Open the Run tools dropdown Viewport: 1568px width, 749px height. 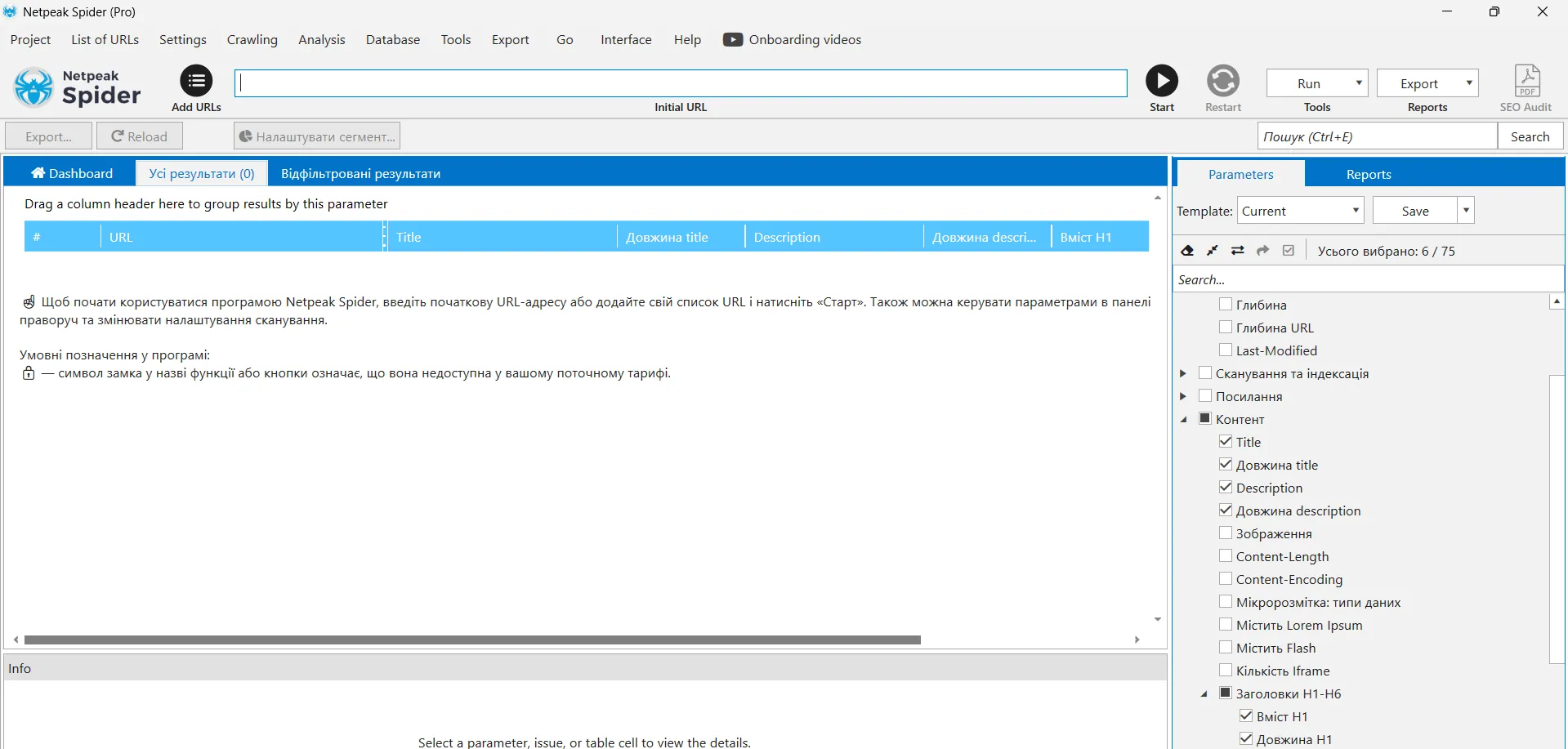tap(1317, 83)
